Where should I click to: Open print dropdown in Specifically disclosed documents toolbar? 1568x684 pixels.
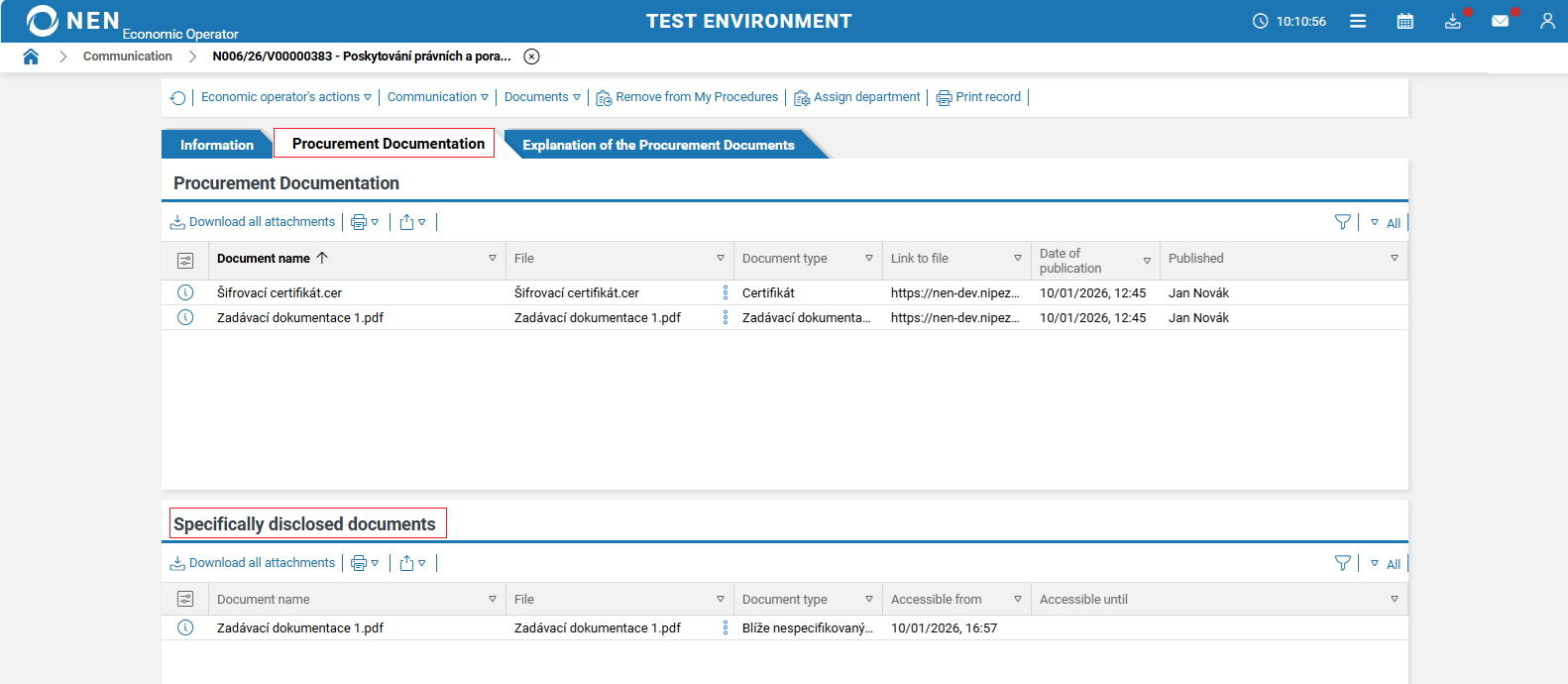(x=365, y=563)
